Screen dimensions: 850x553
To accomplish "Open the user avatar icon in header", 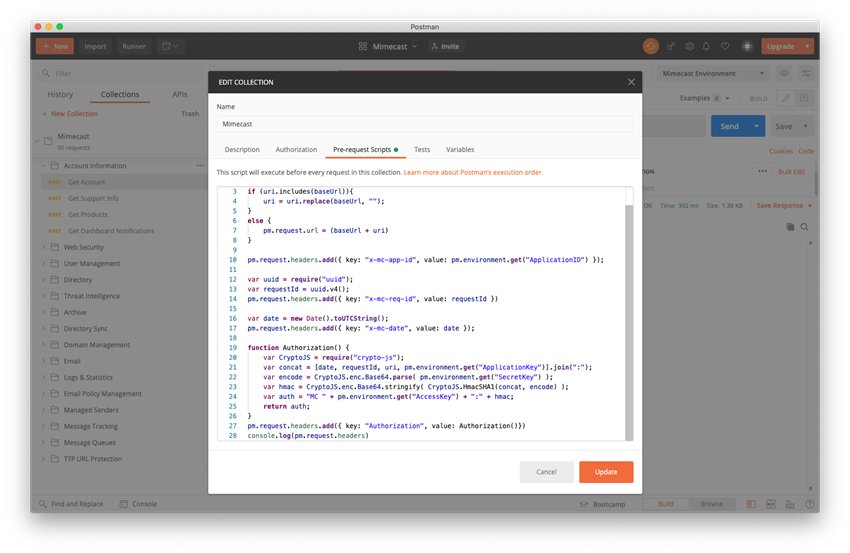I will (x=747, y=47).
